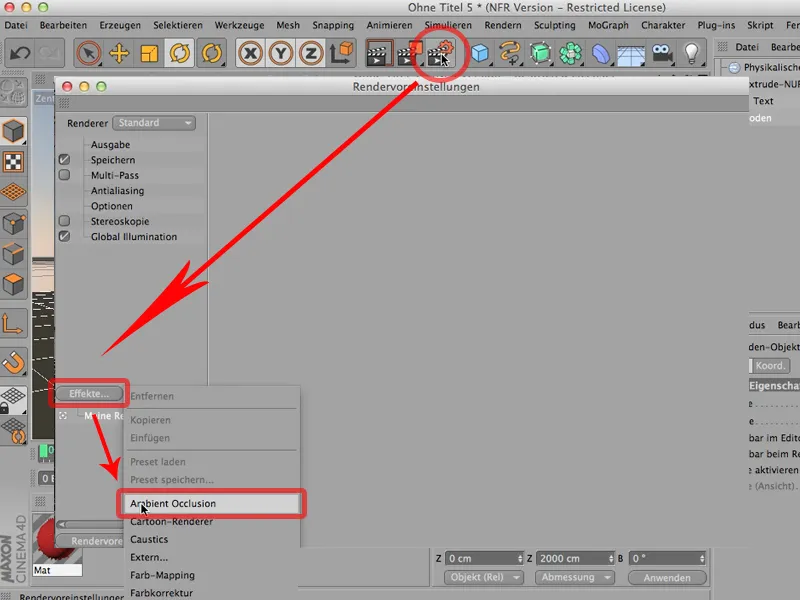Viewport: 800px width, 600px height.
Task: Open the MoGraph menu
Action: [x=608, y=25]
